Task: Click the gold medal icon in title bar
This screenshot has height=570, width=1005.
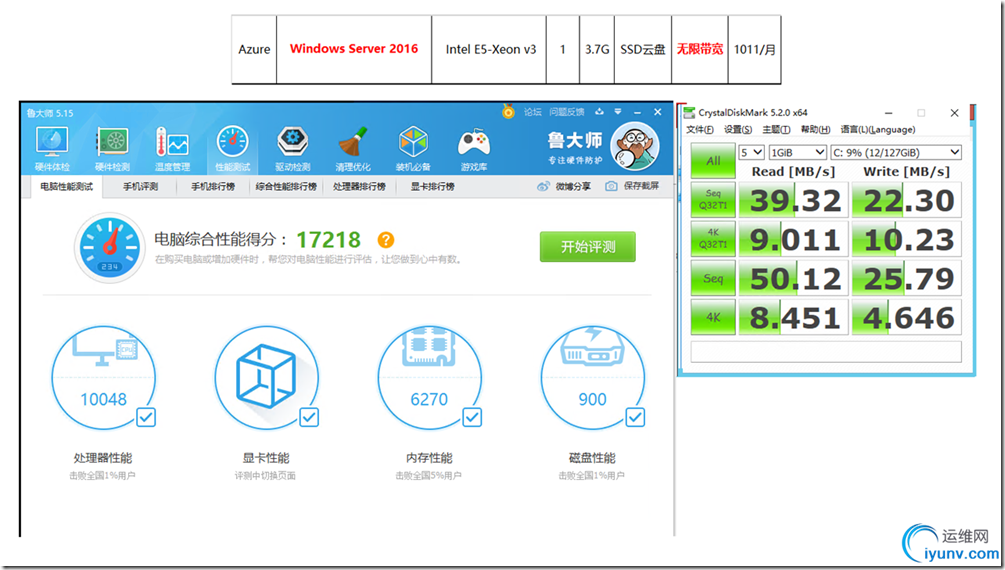Action: point(508,112)
